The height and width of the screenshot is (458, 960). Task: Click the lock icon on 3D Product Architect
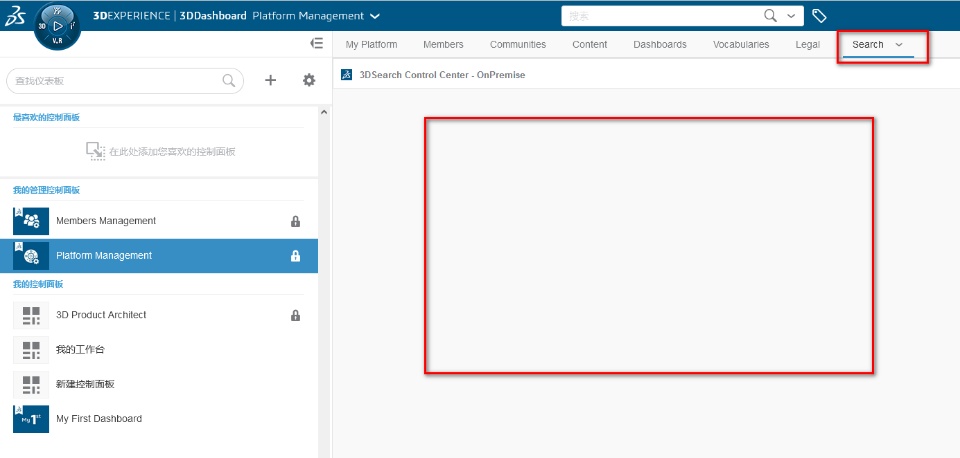click(295, 315)
